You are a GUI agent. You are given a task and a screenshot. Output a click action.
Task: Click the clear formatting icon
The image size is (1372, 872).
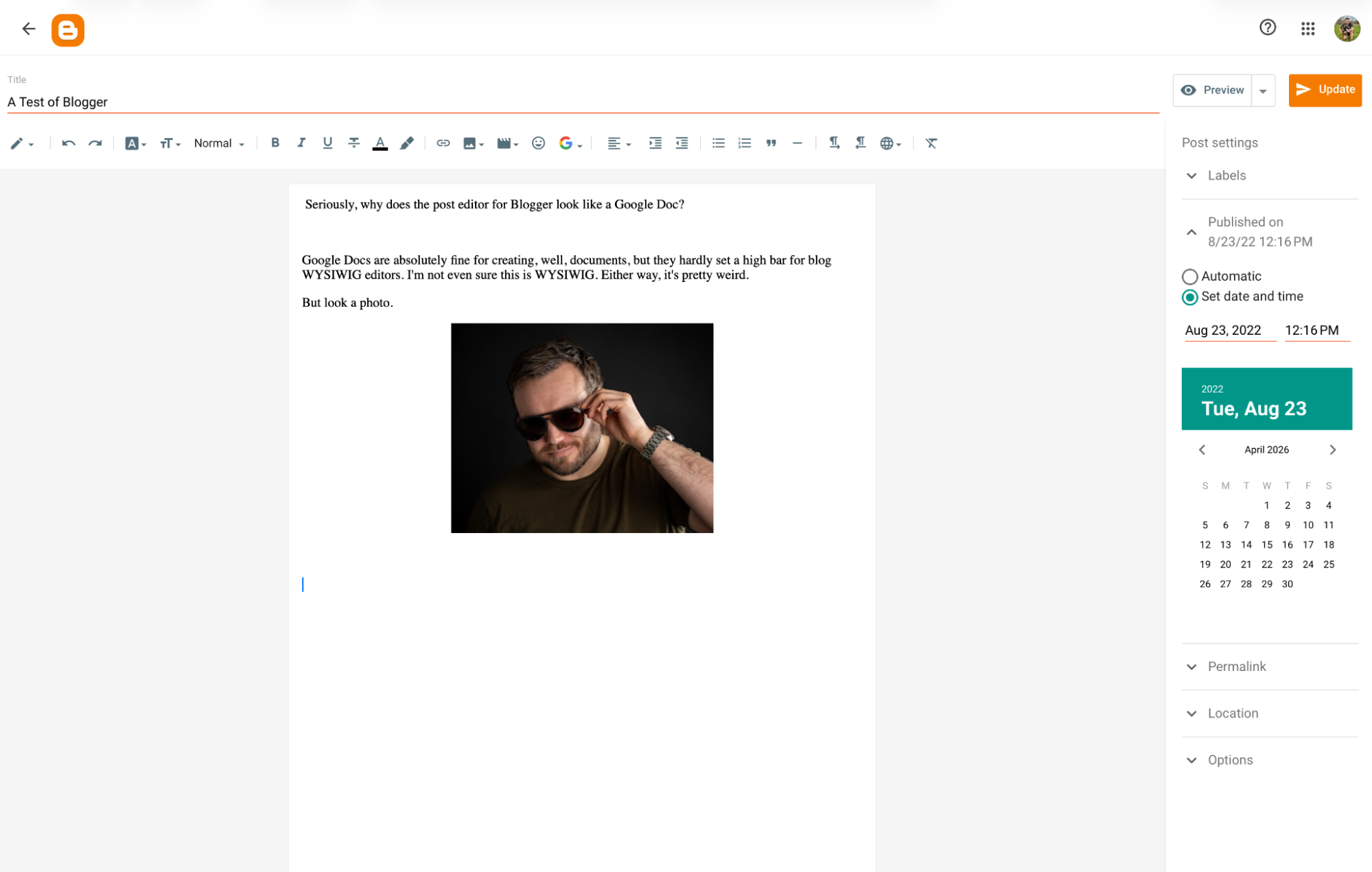931,143
